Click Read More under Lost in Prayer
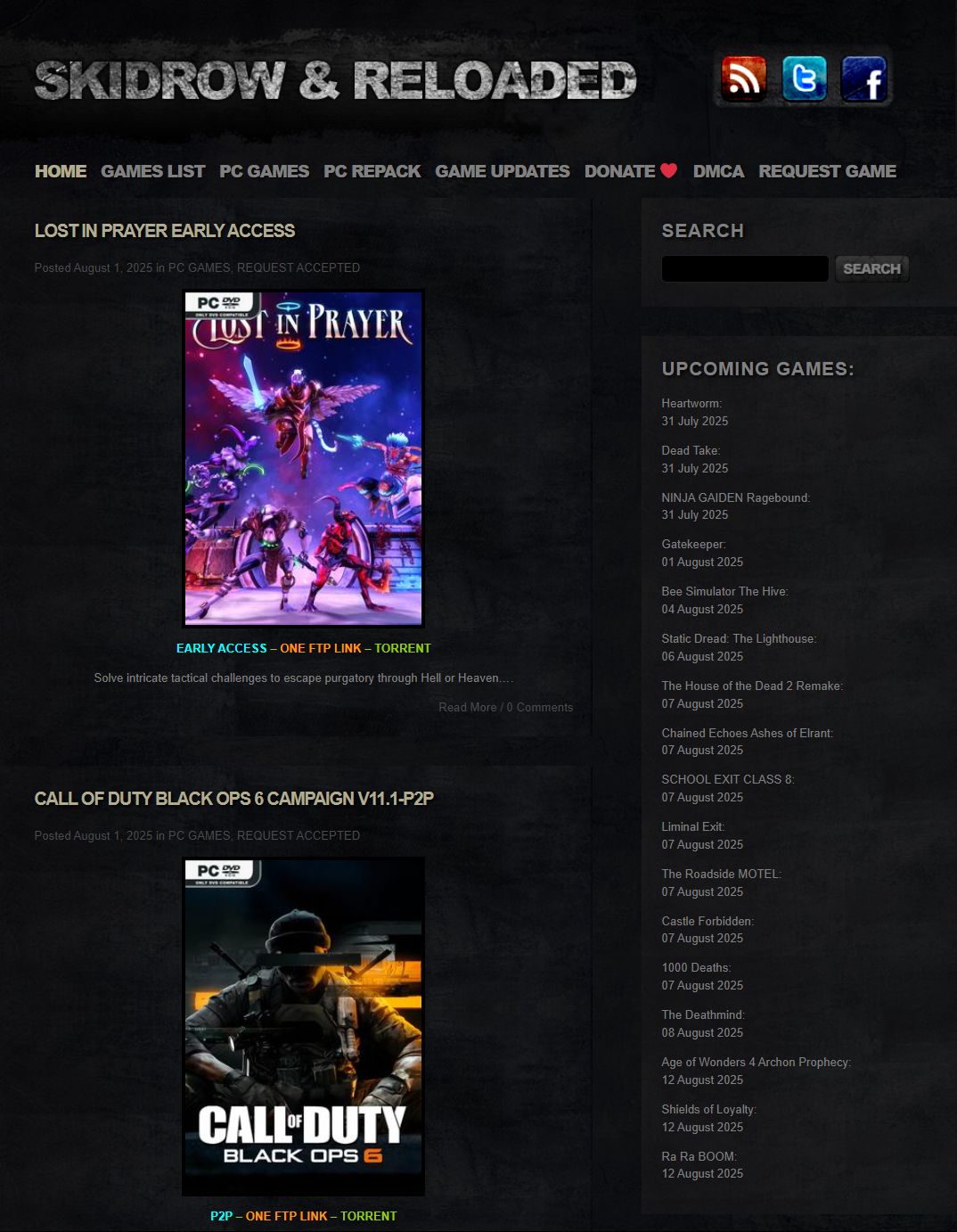The height and width of the screenshot is (1232, 957). coord(468,707)
